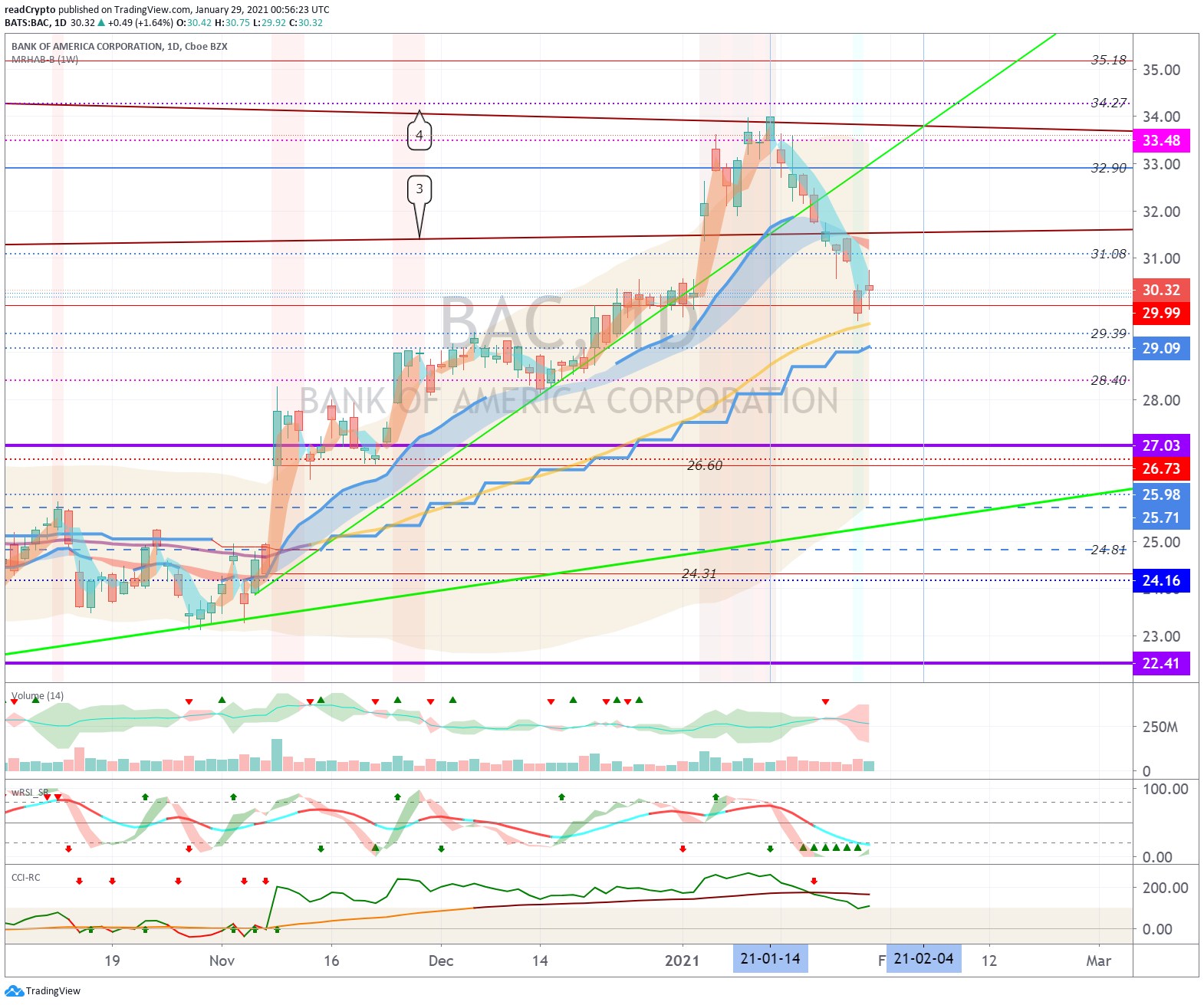Click the Volume (14) indicator label

pyautogui.click(x=38, y=696)
